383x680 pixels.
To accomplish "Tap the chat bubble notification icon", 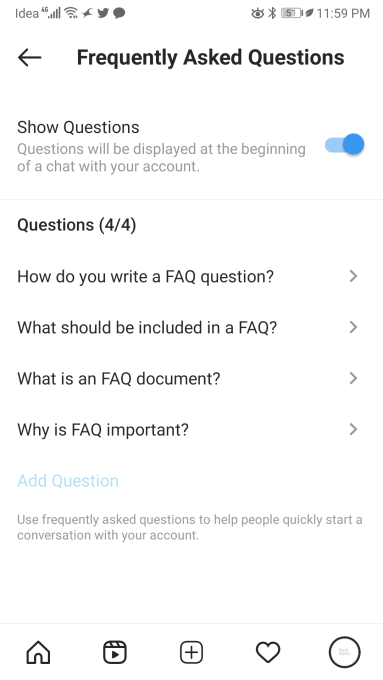I will pyautogui.click(x=119, y=13).
